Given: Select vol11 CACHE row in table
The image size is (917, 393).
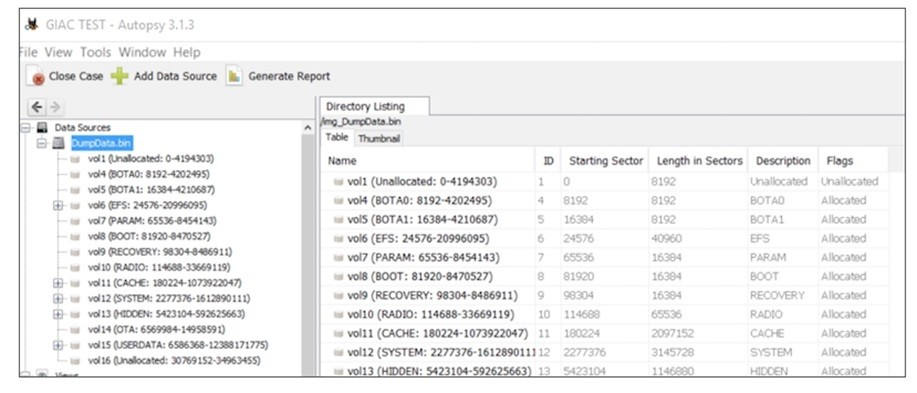Looking at the screenshot, I should (604, 333).
